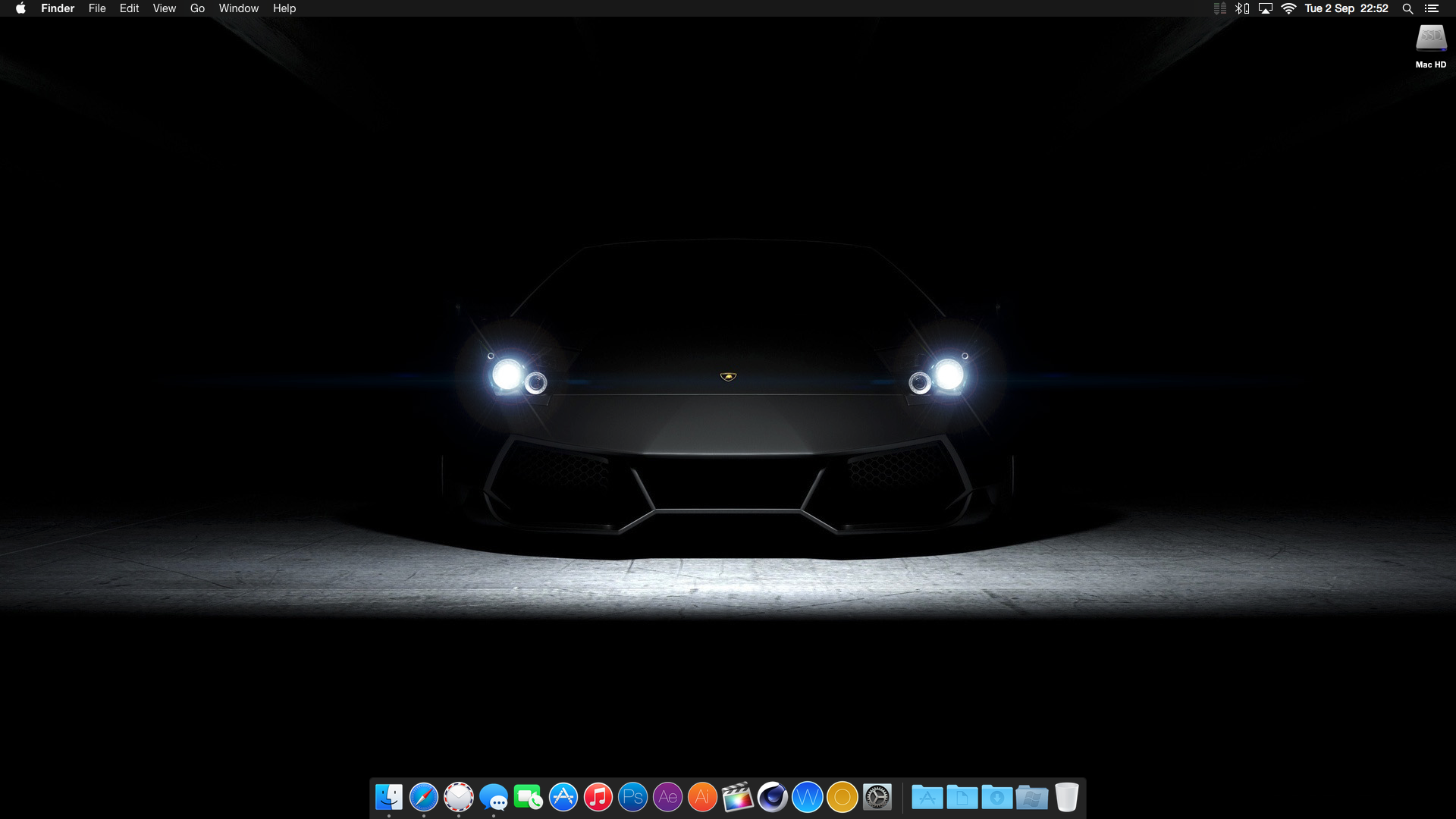Open the Trash in the Dock
The image size is (1456, 819).
pyautogui.click(x=1066, y=797)
